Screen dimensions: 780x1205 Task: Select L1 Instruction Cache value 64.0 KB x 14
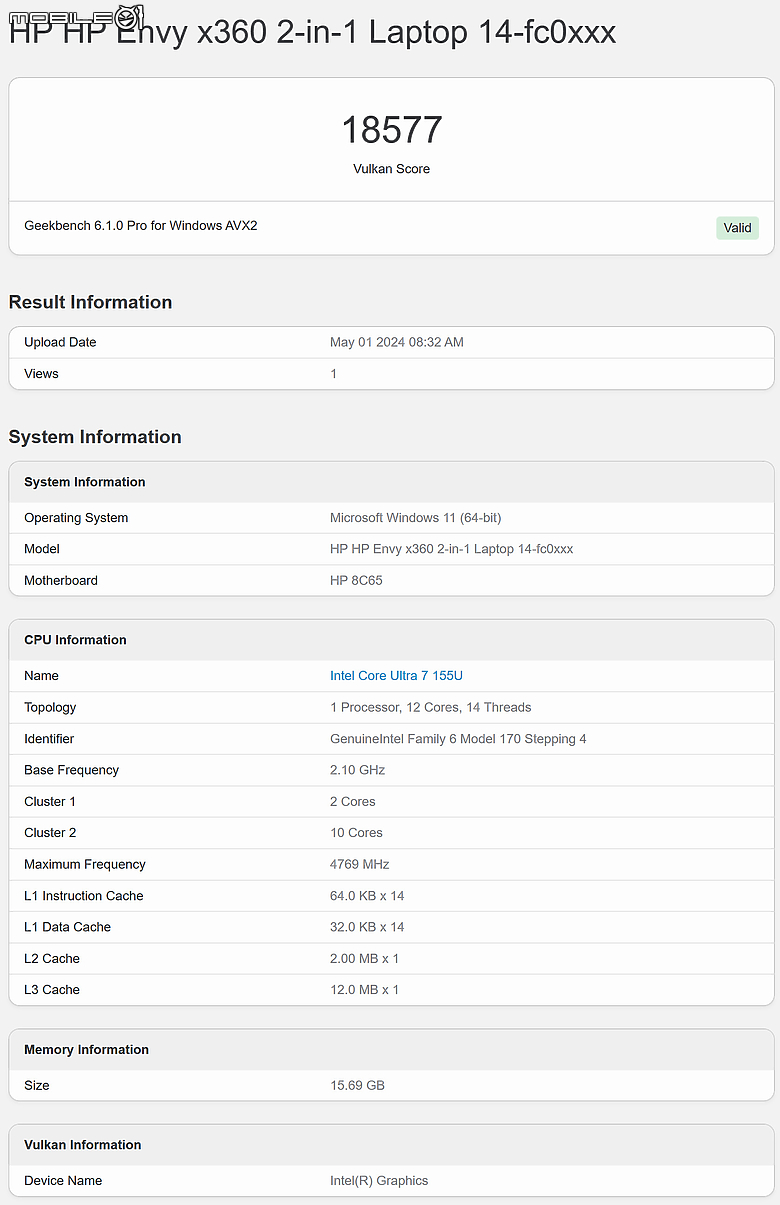click(x=367, y=896)
